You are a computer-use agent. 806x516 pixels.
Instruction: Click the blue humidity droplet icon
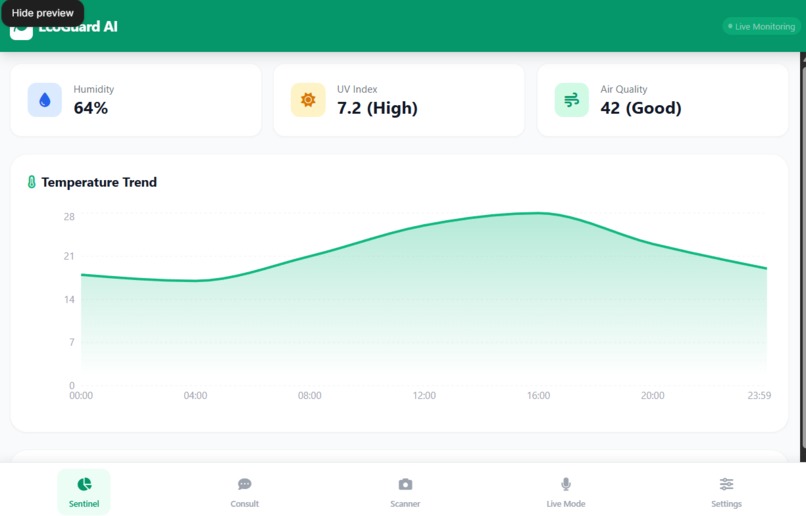click(x=45, y=100)
